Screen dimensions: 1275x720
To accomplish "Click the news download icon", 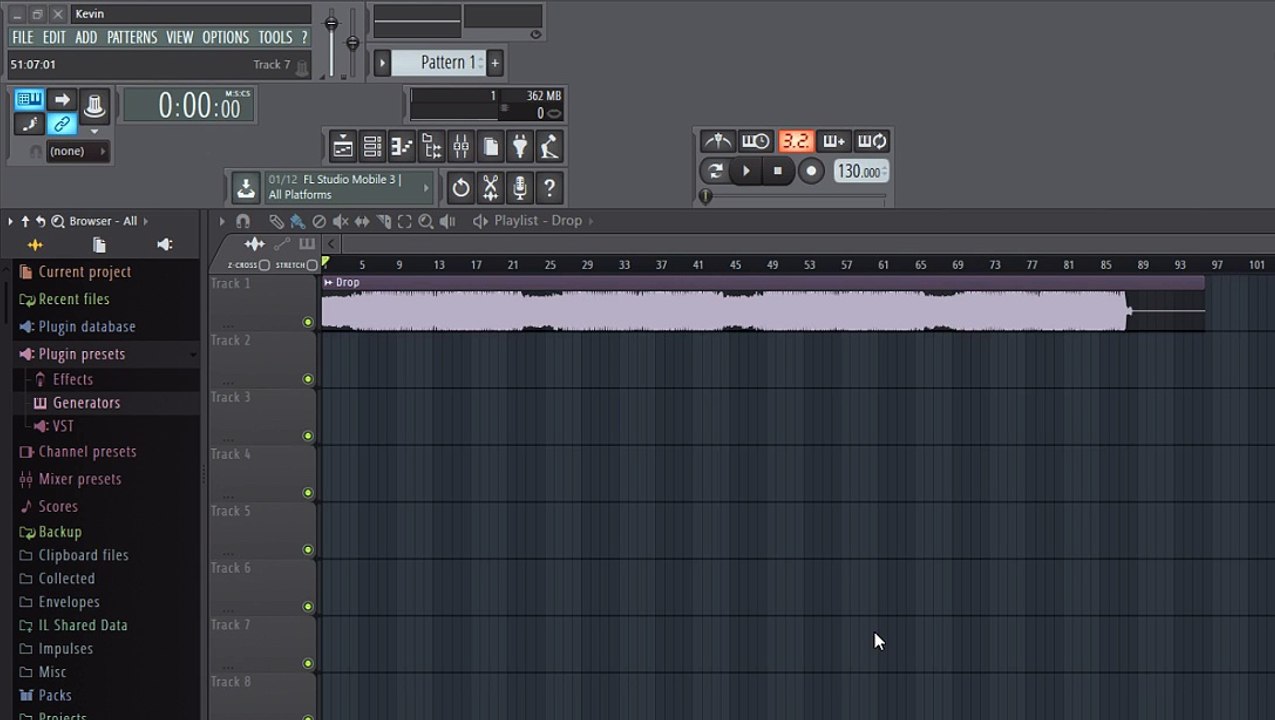I will [245, 187].
